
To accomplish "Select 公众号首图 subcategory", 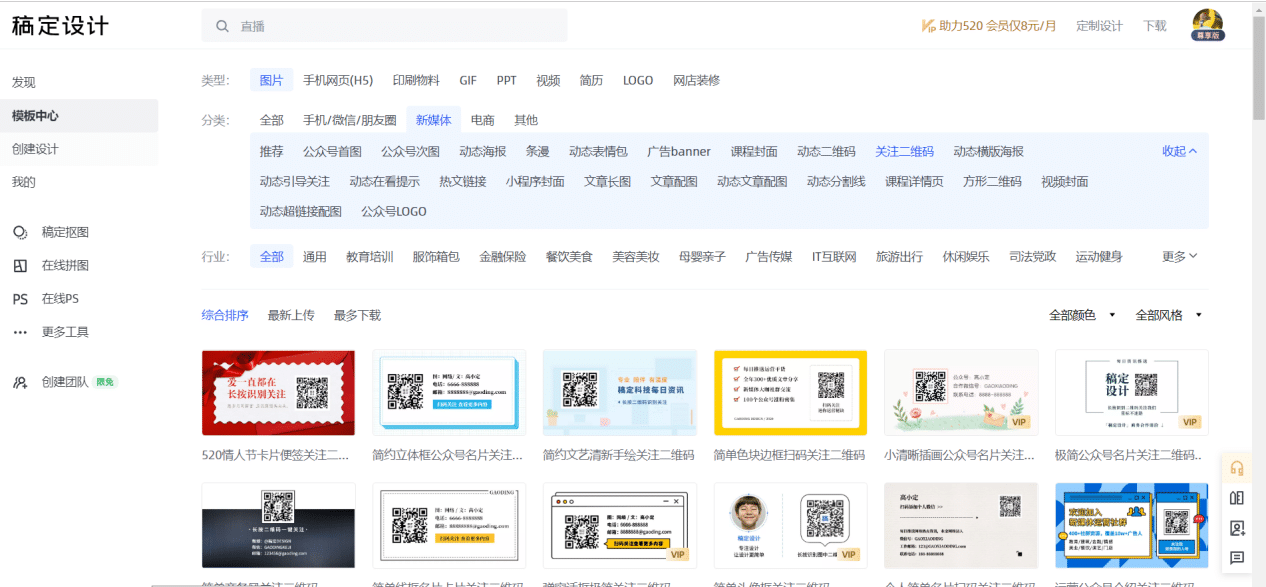I will 332,152.
